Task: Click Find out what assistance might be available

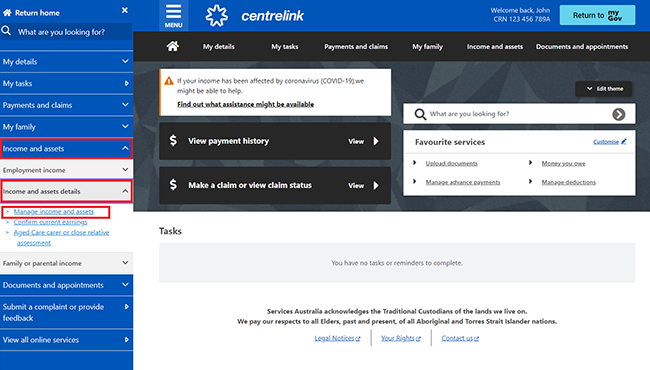Action: coord(245,104)
